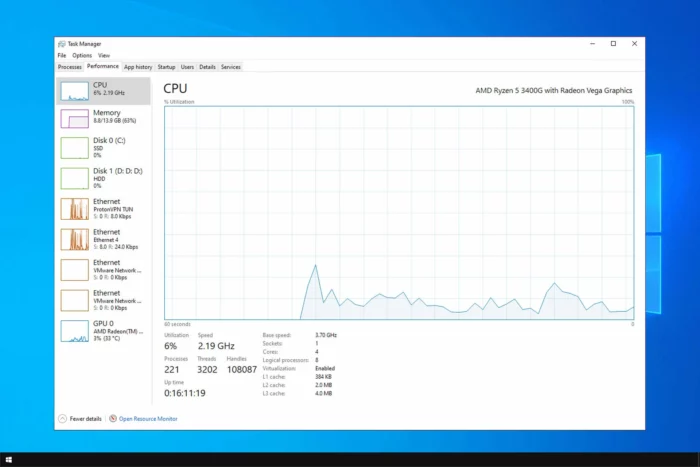
Task: Select first VMware Network Ethernet thumbnail
Action: [x=75, y=270]
